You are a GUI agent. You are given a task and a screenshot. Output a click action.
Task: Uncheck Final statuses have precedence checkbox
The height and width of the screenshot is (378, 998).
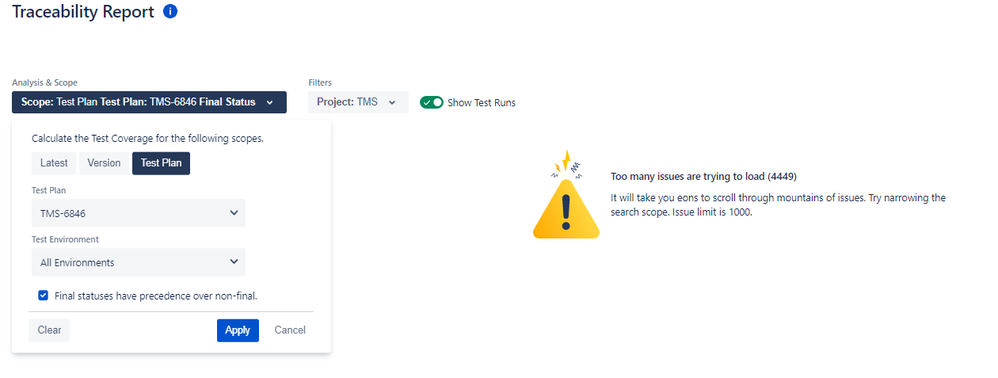point(43,295)
